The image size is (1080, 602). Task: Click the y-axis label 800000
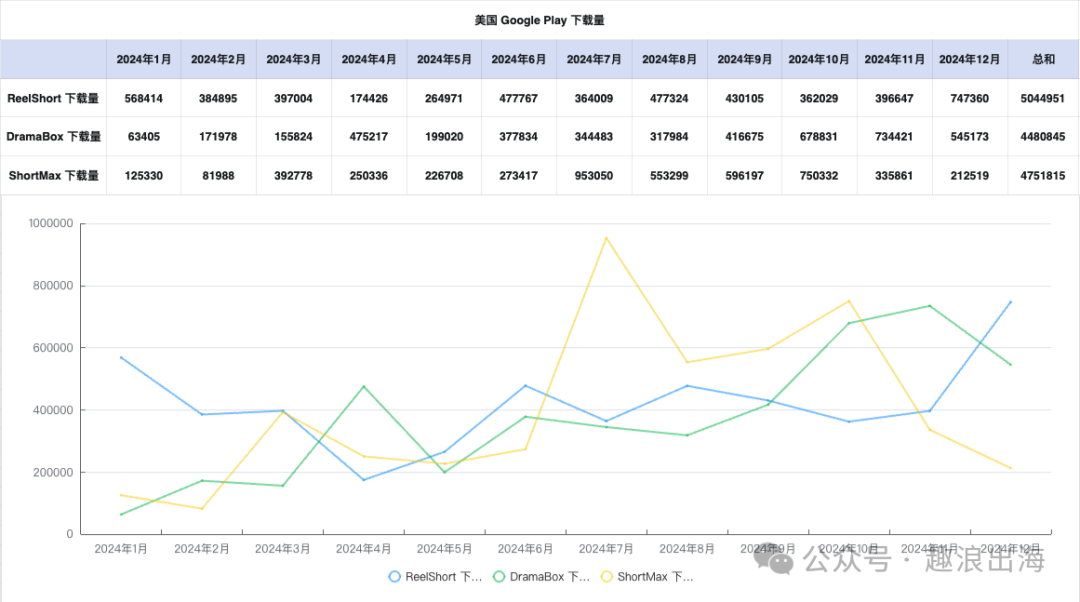click(x=53, y=286)
